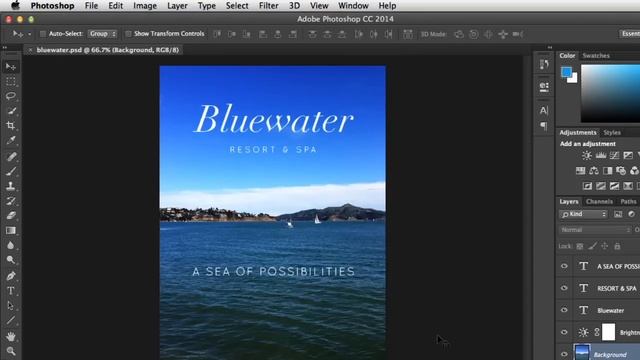The image size is (640, 360).
Task: Select the Quick Selection tool
Action: click(11, 111)
